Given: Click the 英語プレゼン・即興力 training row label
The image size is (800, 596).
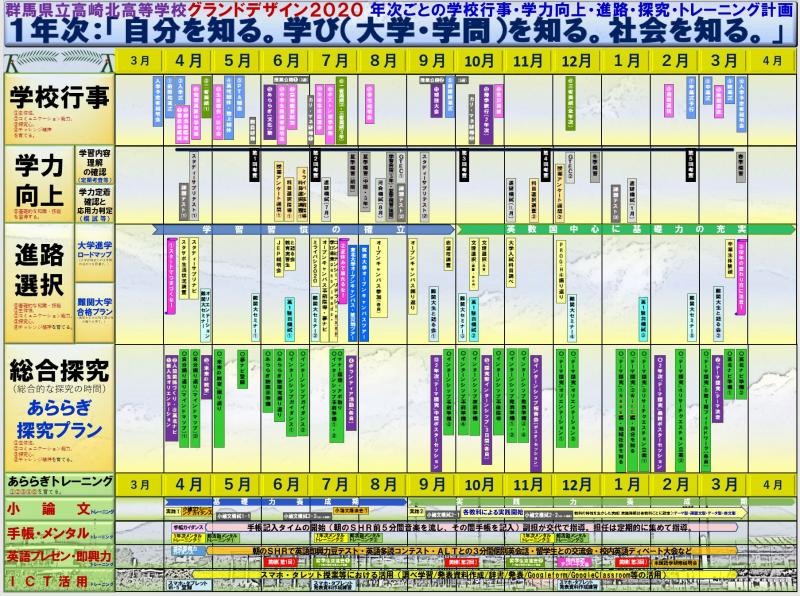Looking at the screenshot, I should tap(55, 554).
